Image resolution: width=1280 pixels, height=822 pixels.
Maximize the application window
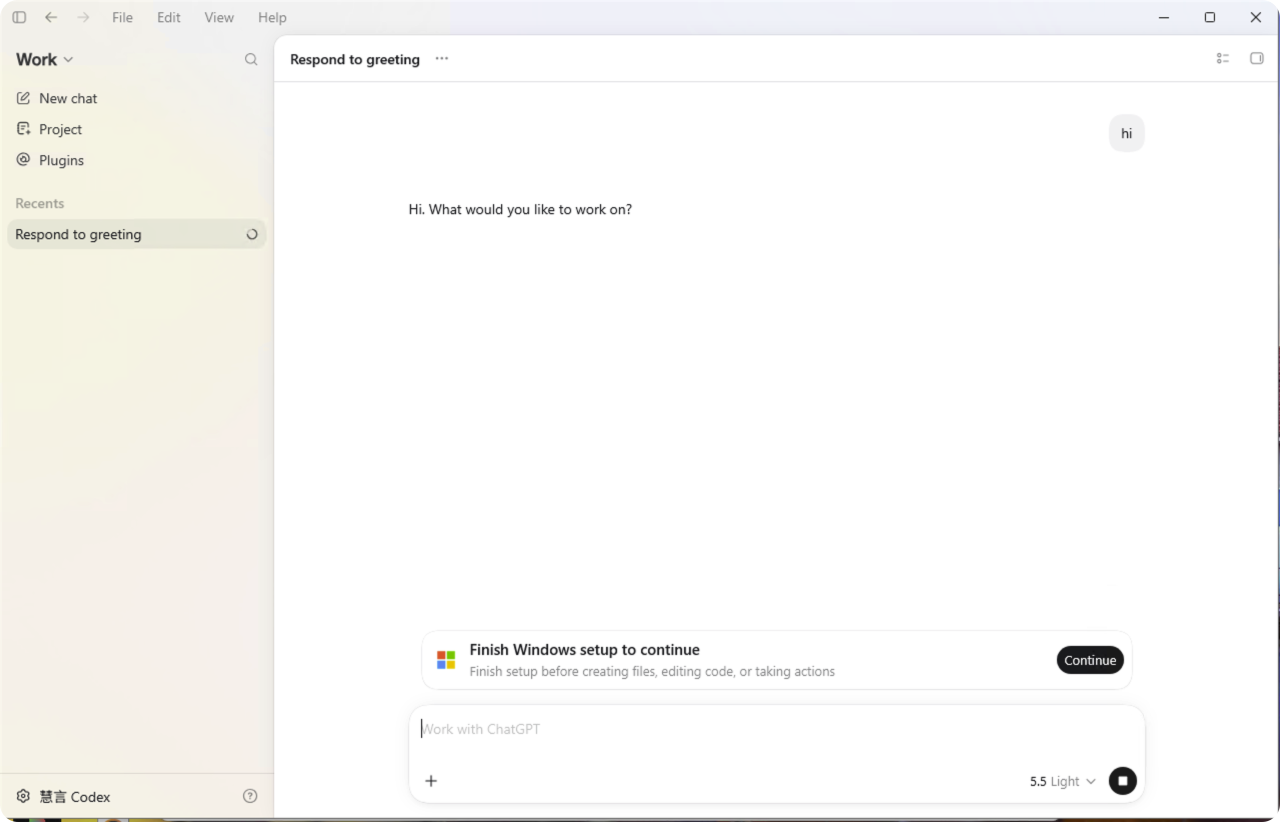(x=1210, y=17)
